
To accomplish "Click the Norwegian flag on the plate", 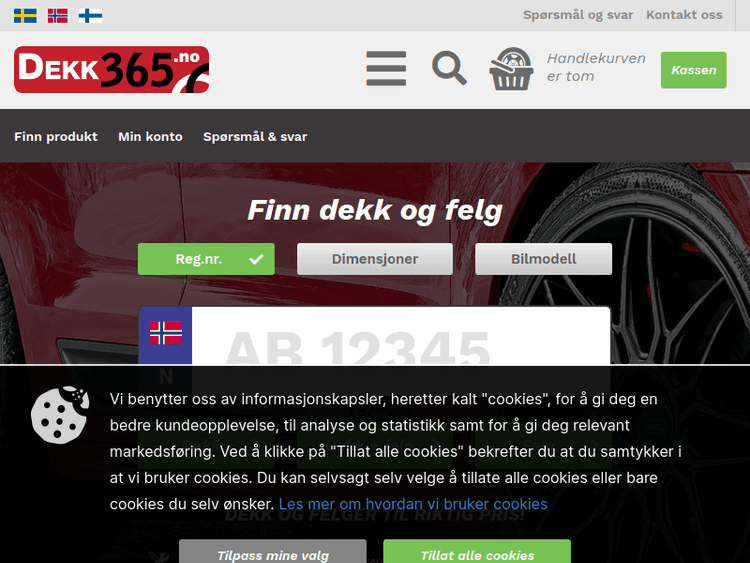I will pos(166,333).
